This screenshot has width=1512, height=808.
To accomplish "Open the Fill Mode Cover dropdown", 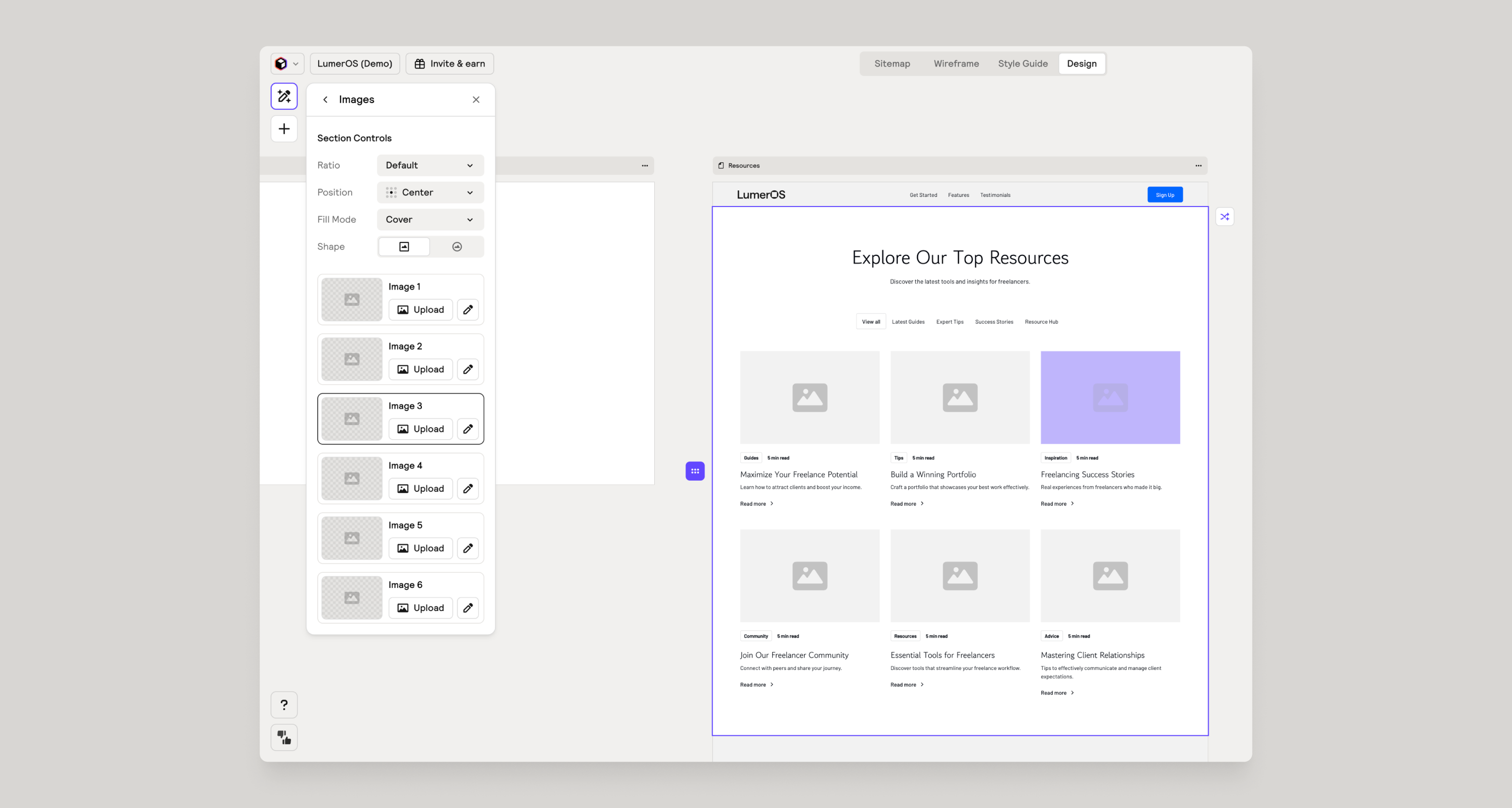I will pos(430,220).
